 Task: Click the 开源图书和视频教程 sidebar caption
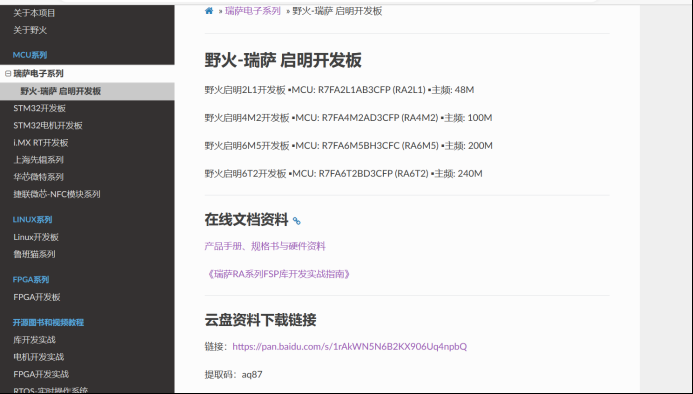pos(48,323)
